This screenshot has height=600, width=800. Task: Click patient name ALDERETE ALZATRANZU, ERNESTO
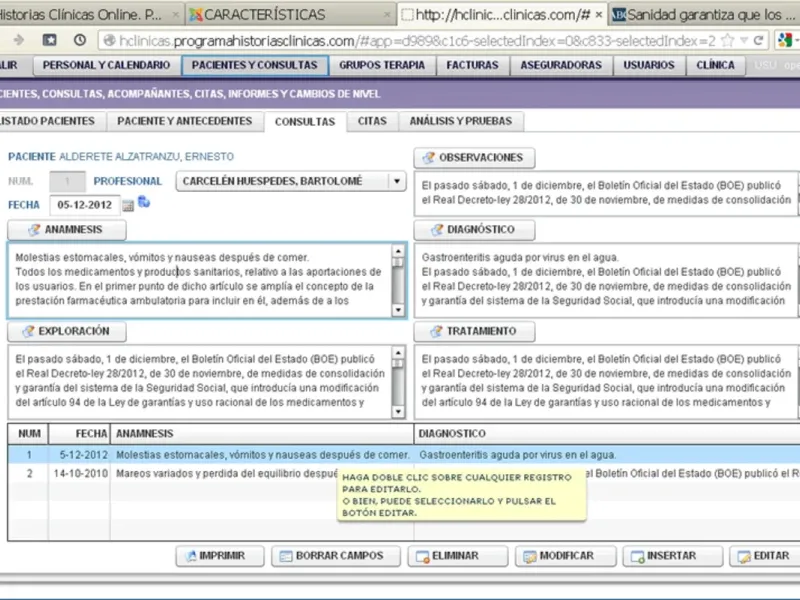[146, 157]
